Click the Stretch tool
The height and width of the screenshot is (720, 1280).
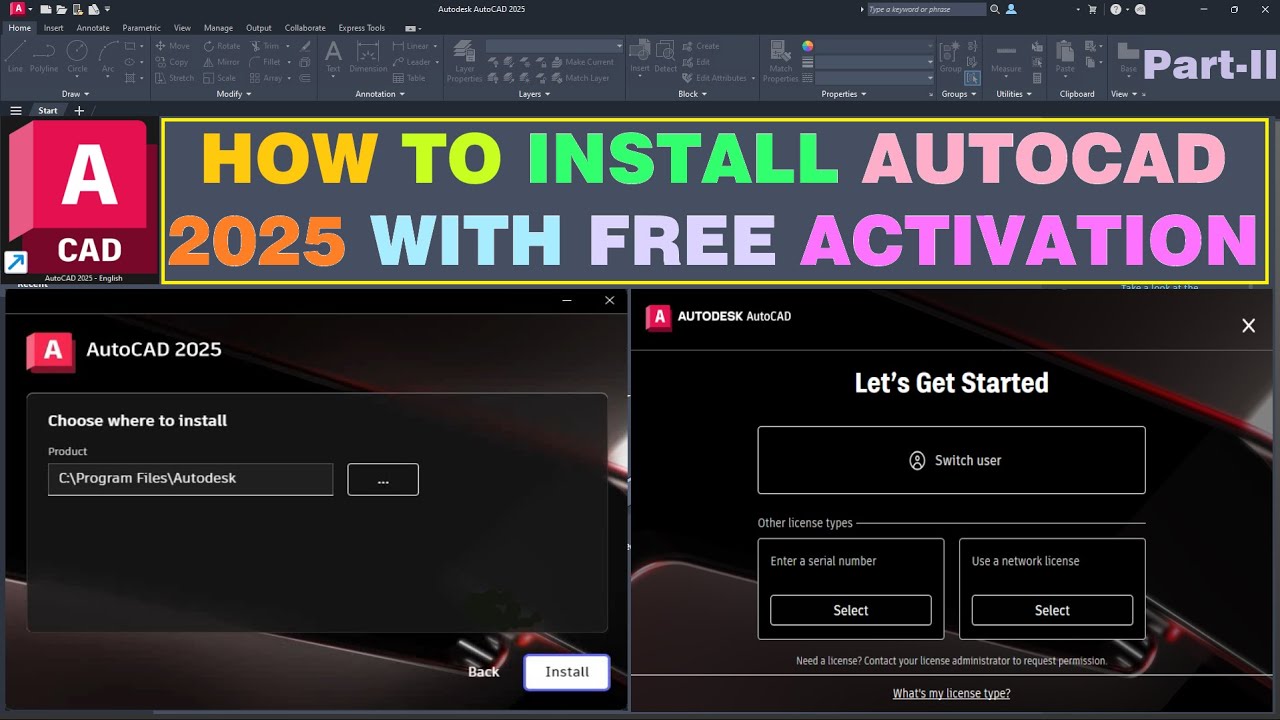point(174,78)
